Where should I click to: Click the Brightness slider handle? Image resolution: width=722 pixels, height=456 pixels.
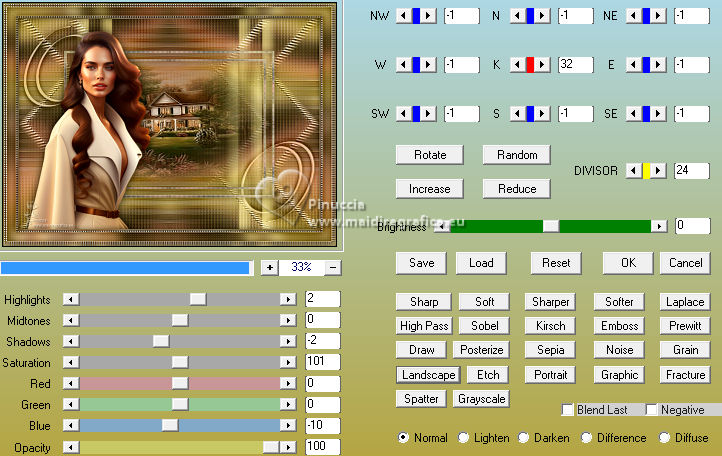[x=551, y=226]
